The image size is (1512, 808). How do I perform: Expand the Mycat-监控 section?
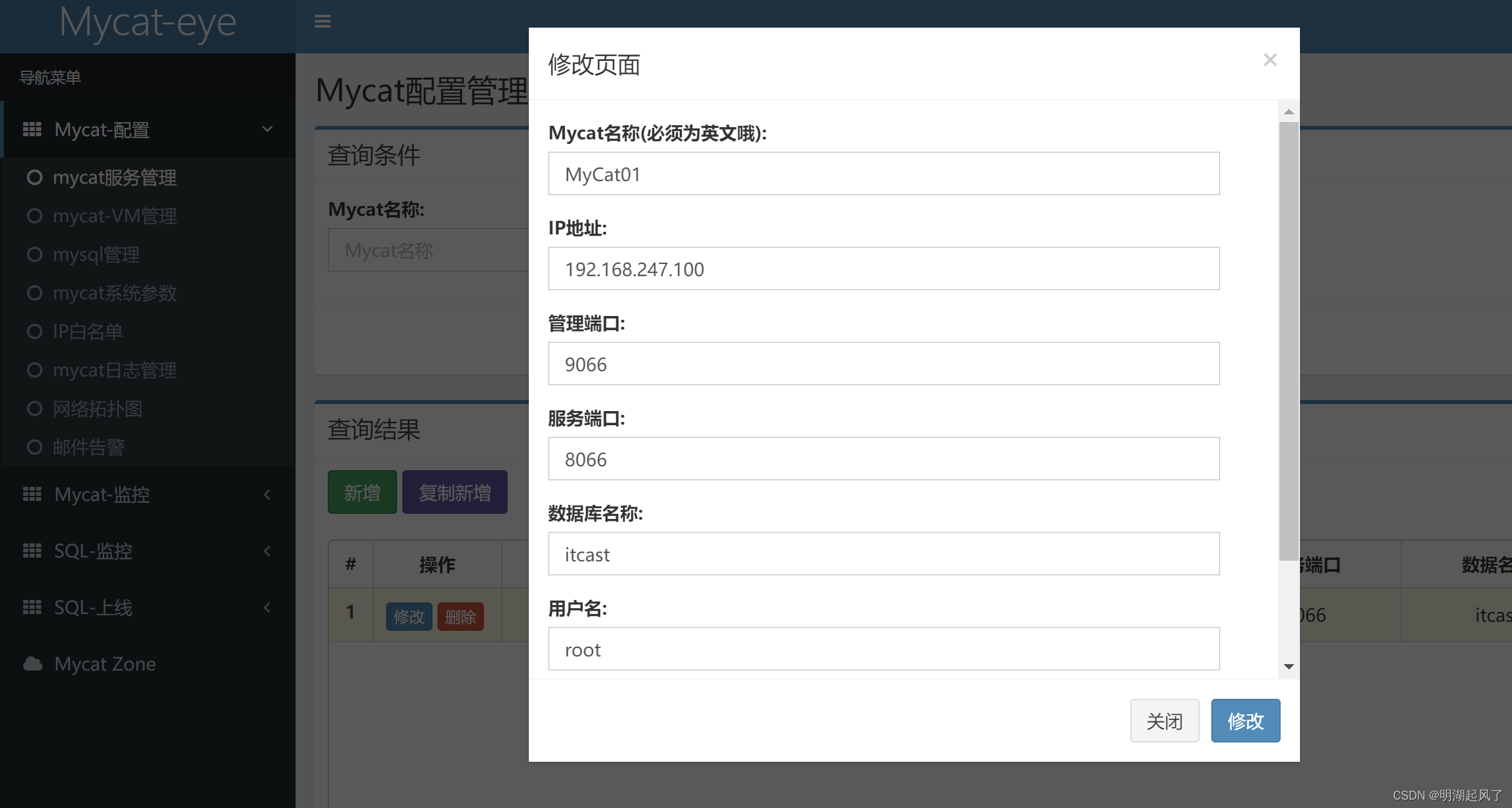tap(267, 494)
